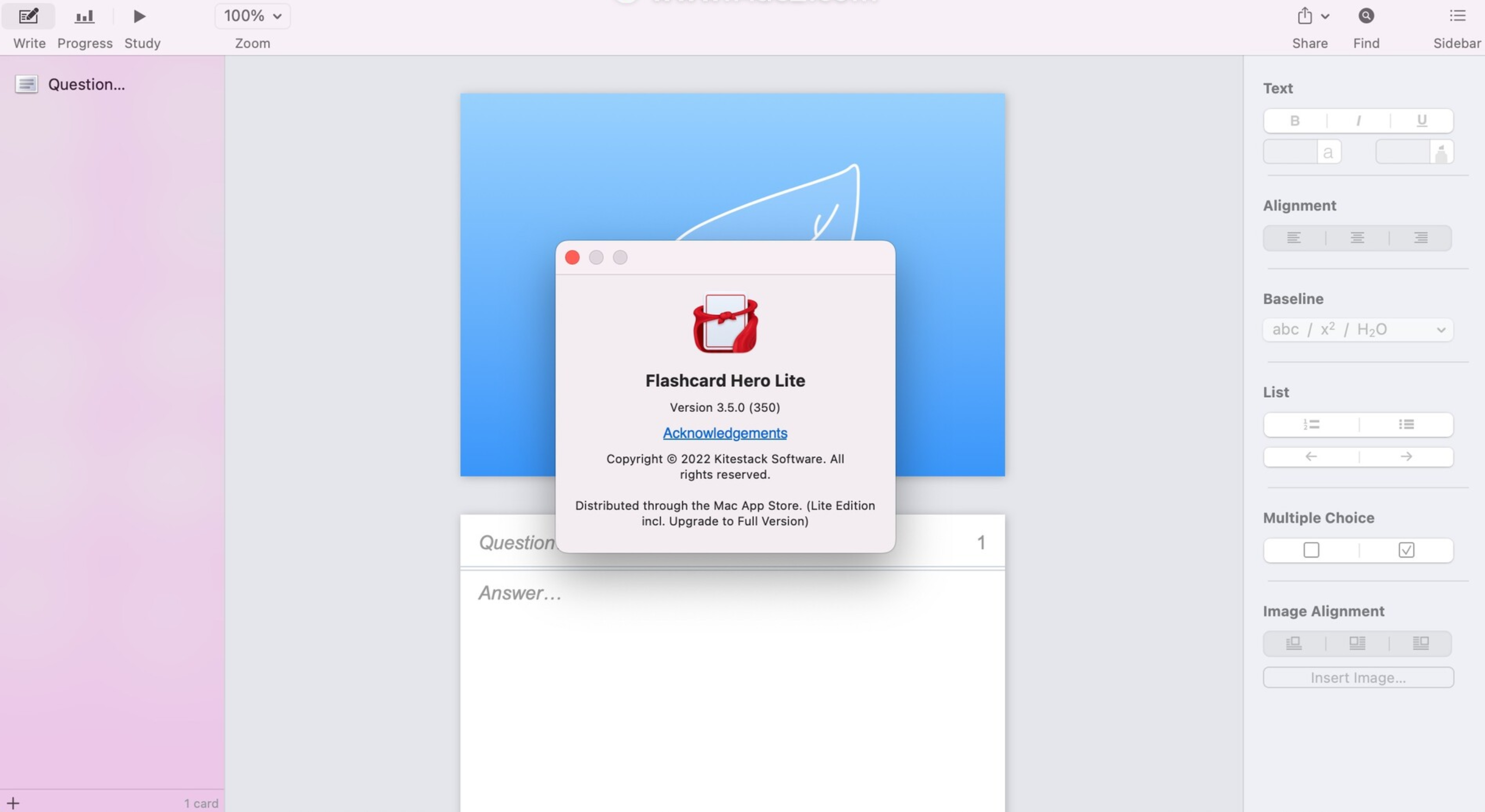Set image alignment to left
This screenshot has height=812, width=1485.
pos(1294,643)
